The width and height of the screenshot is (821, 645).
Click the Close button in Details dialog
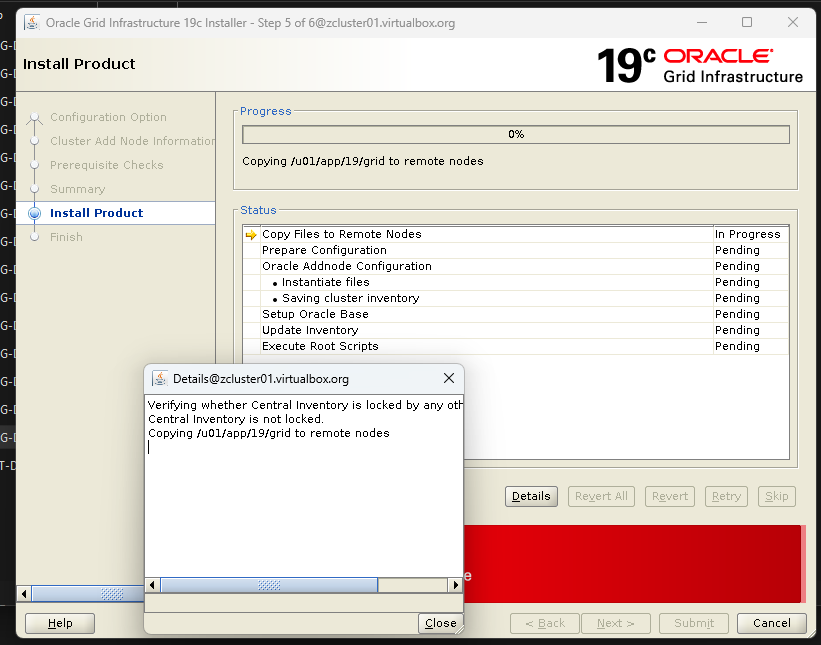click(x=440, y=623)
